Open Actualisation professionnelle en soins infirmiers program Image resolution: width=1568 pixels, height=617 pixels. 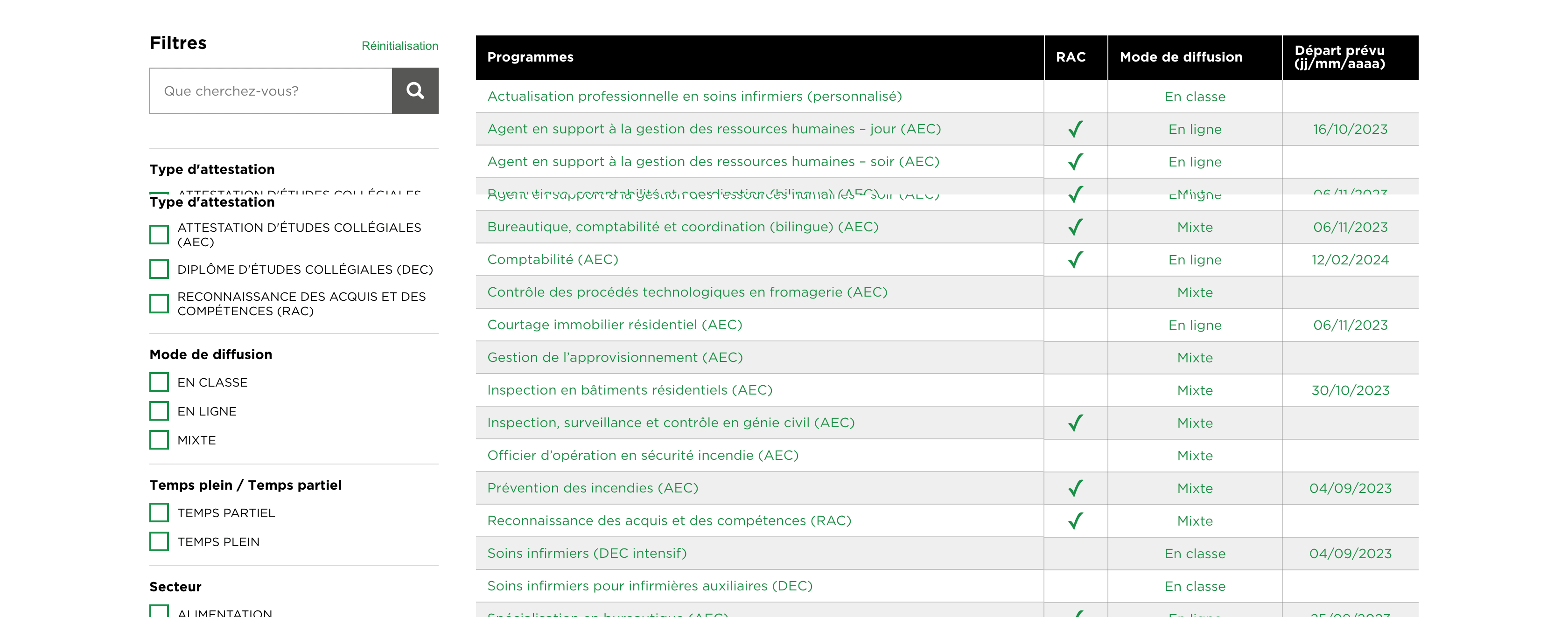point(694,96)
